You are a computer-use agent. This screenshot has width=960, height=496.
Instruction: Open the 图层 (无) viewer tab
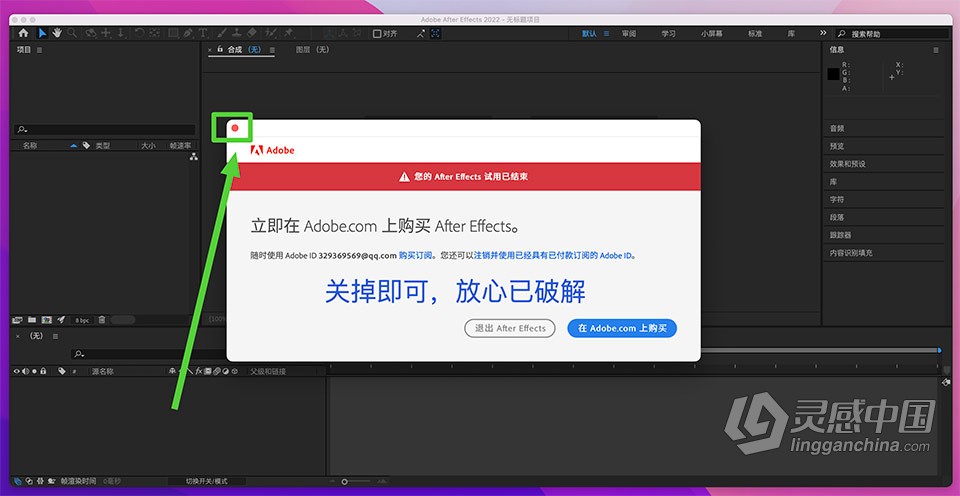tap(312, 50)
